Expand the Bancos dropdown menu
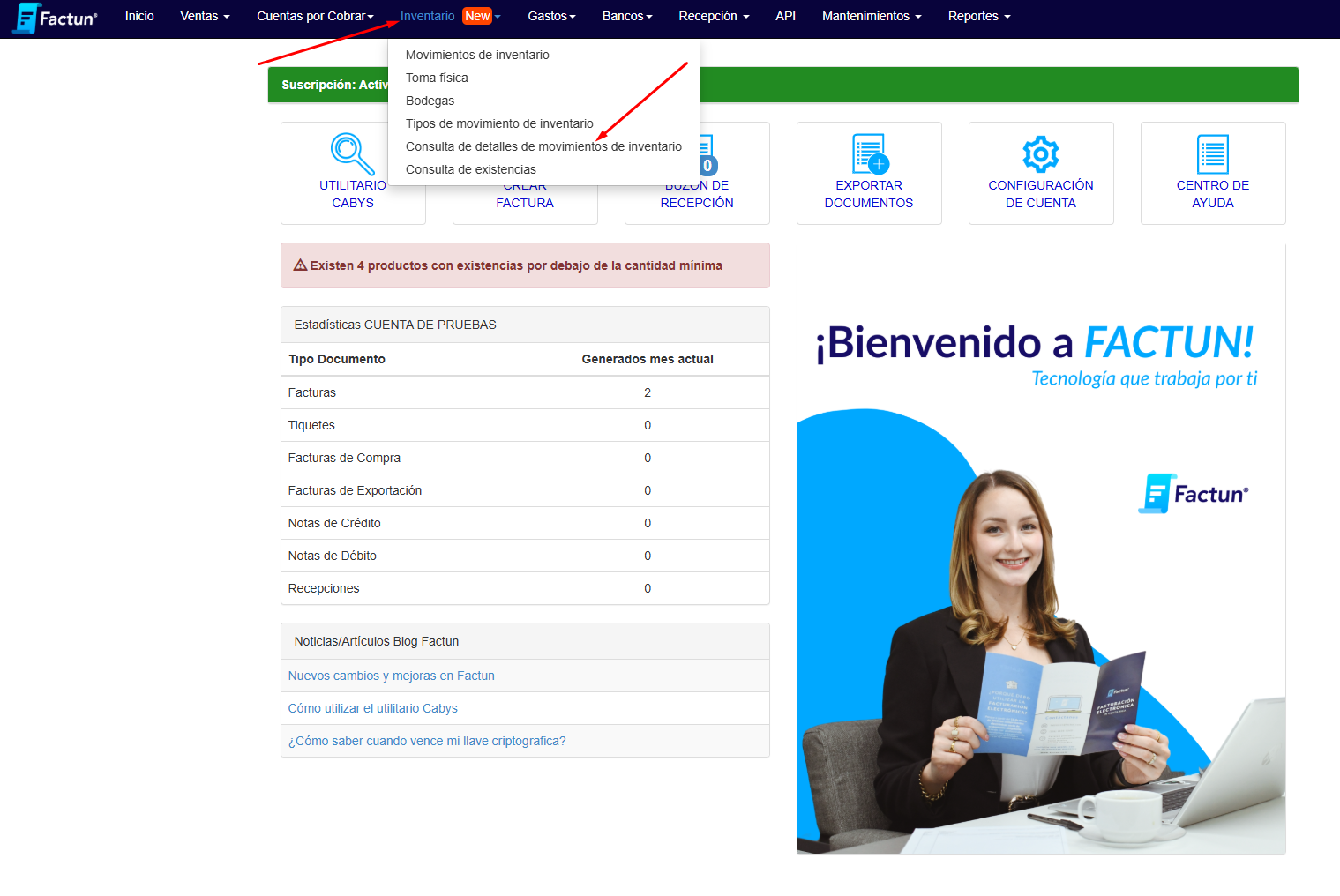 (627, 16)
